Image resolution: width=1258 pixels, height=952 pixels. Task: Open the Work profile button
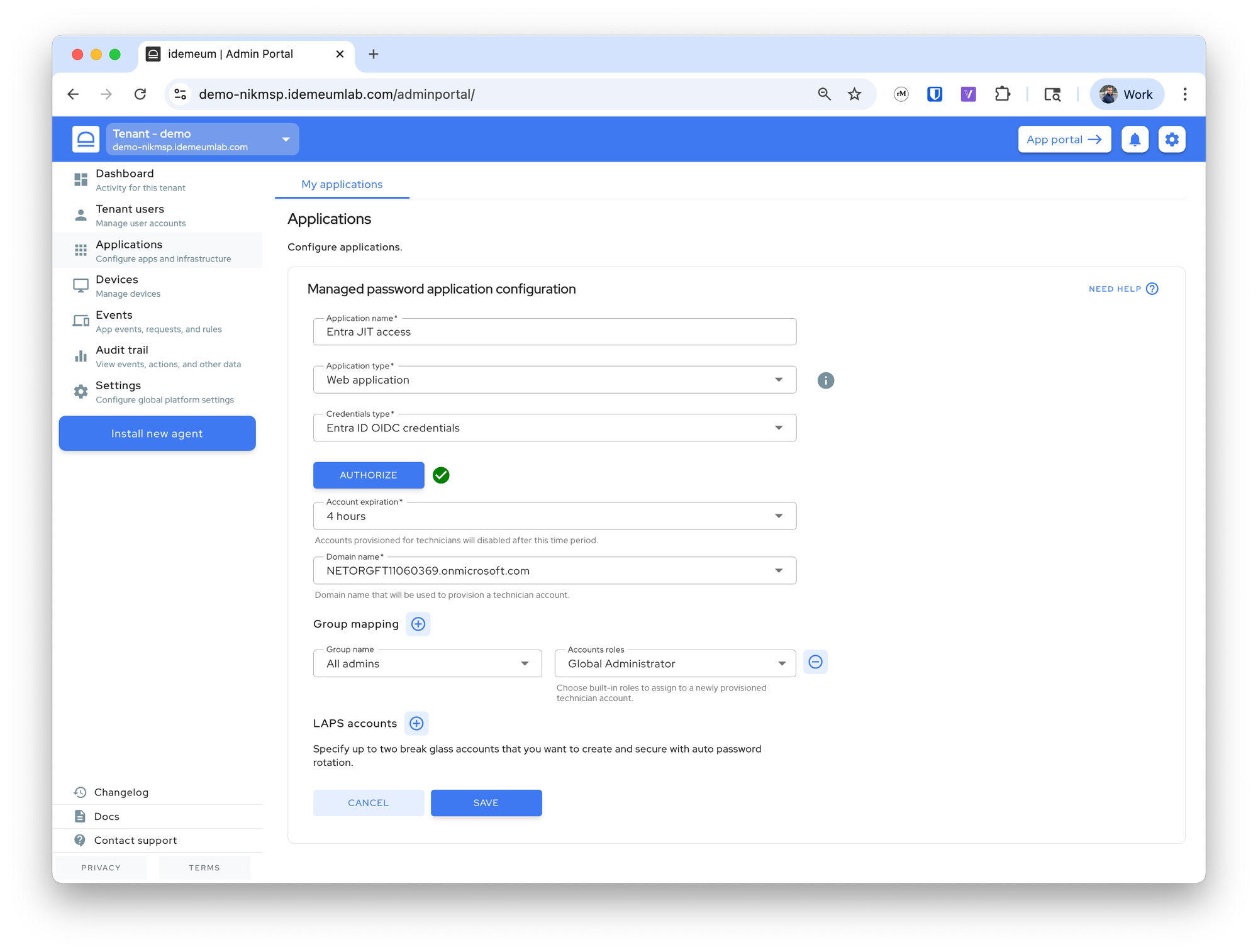pos(1127,94)
